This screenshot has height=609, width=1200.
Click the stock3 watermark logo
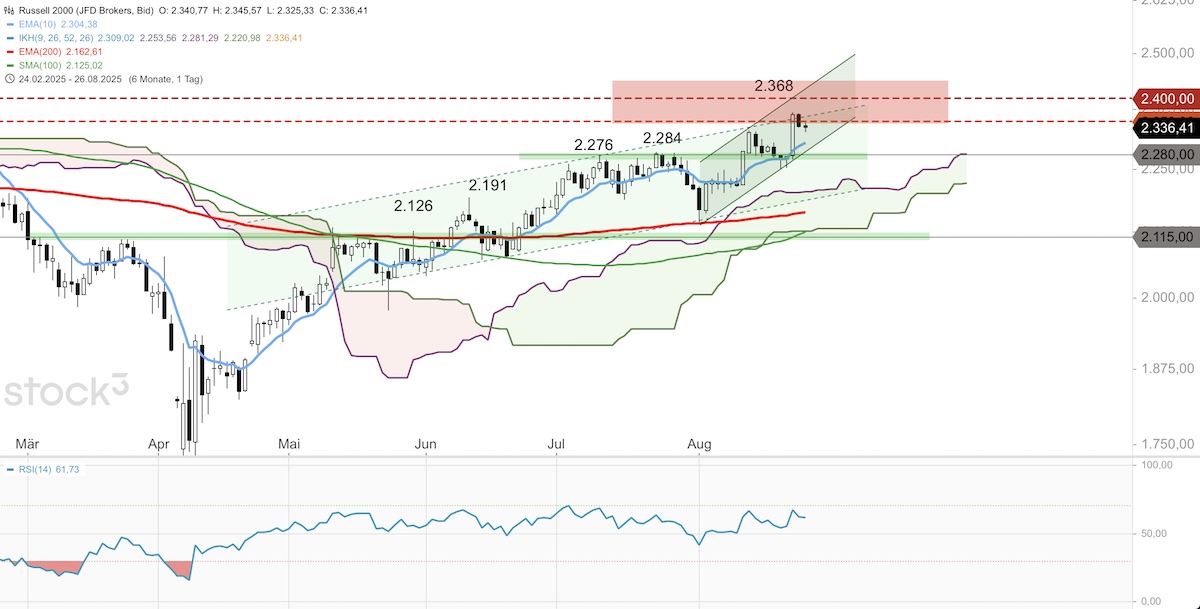pos(66,392)
